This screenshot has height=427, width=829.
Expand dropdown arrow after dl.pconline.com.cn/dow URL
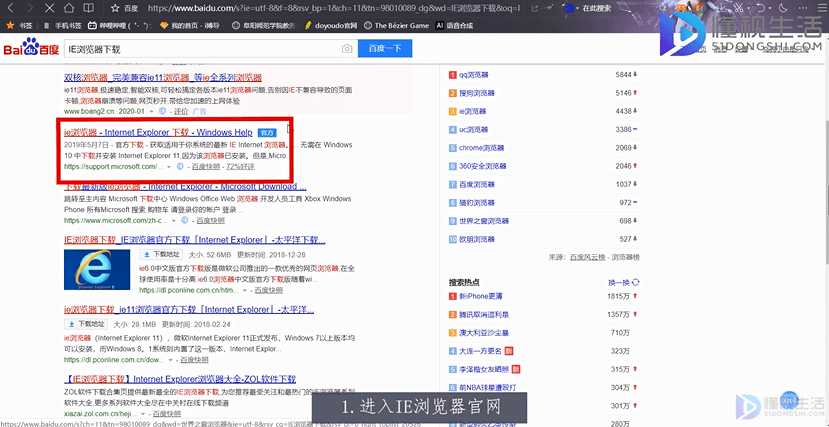(170, 360)
